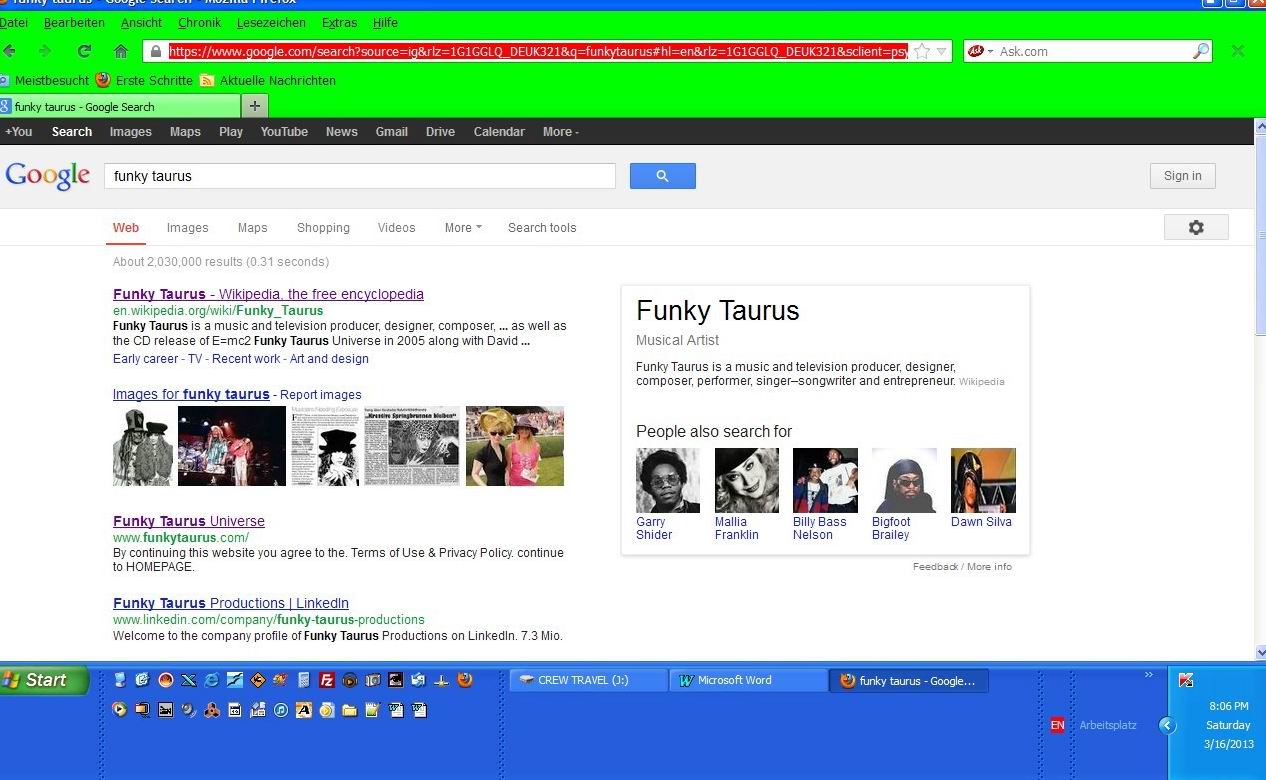This screenshot has height=780, width=1266.
Task: Click the padlock site identity icon
Action: click(x=156, y=51)
